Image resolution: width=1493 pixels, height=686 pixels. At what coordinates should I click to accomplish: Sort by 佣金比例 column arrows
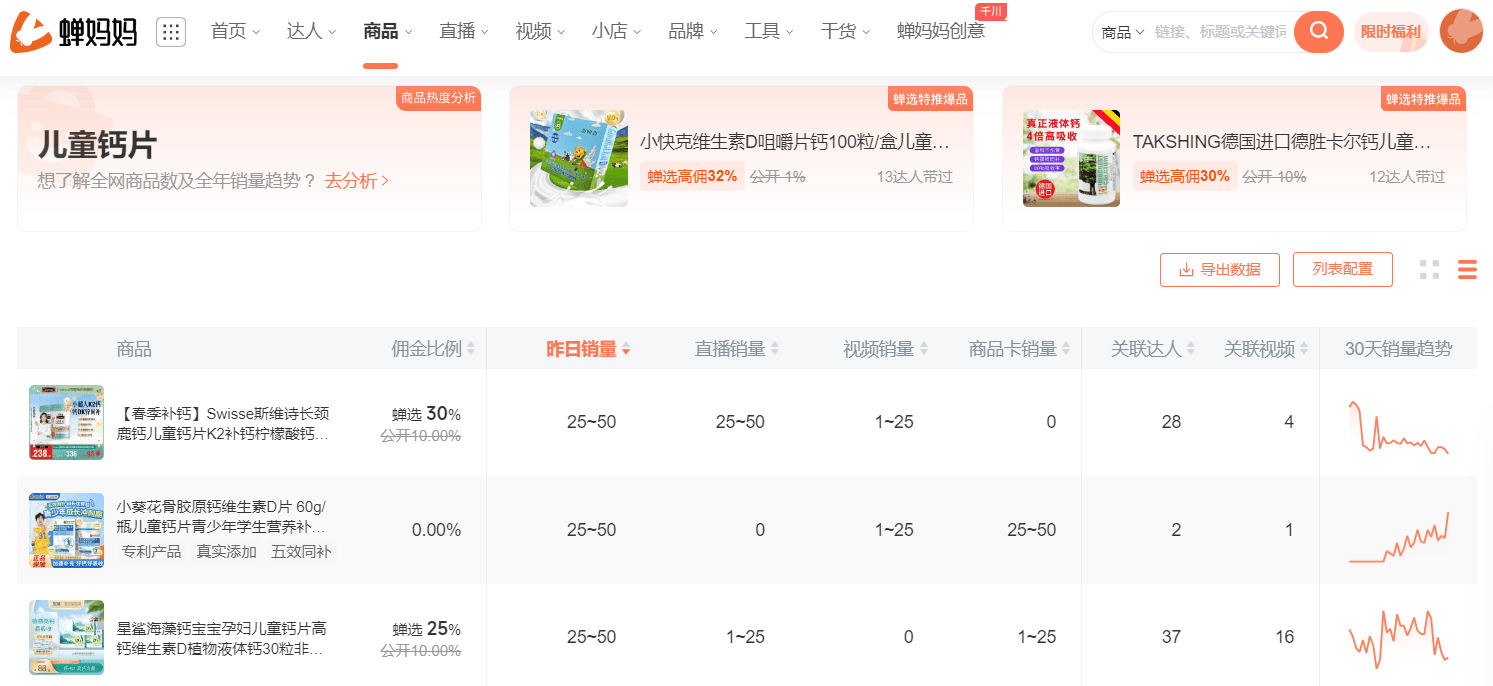click(x=471, y=349)
